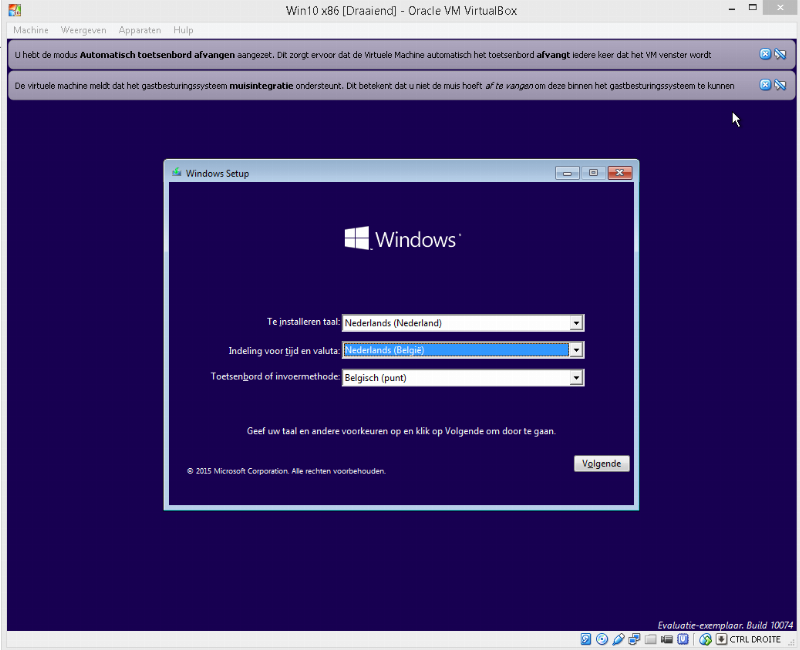The height and width of the screenshot is (650, 800).
Task: Expand the Toetsenbord of invoermethode arrow
Action: coord(576,378)
